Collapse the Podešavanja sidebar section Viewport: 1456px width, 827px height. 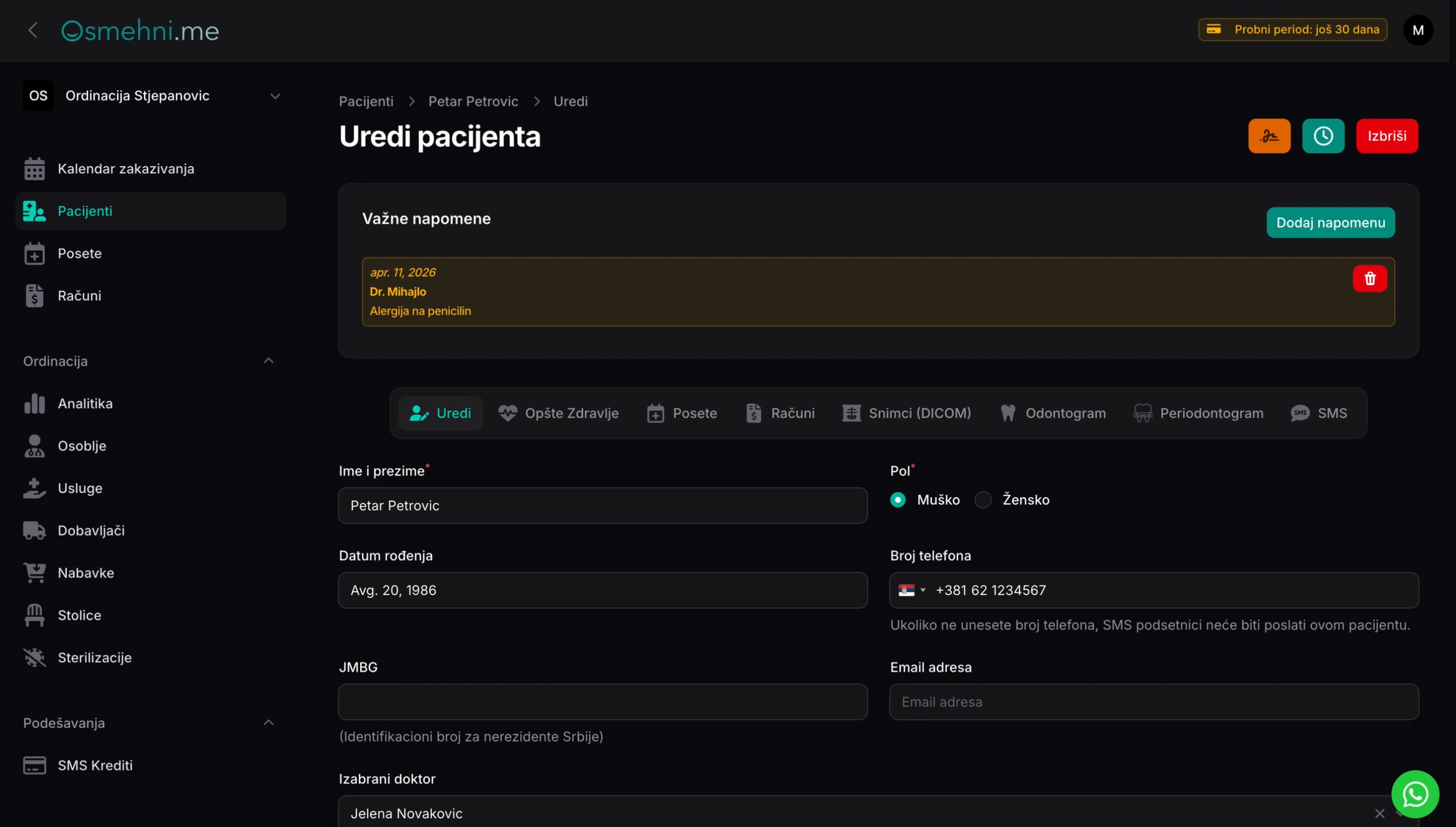pyautogui.click(x=268, y=722)
